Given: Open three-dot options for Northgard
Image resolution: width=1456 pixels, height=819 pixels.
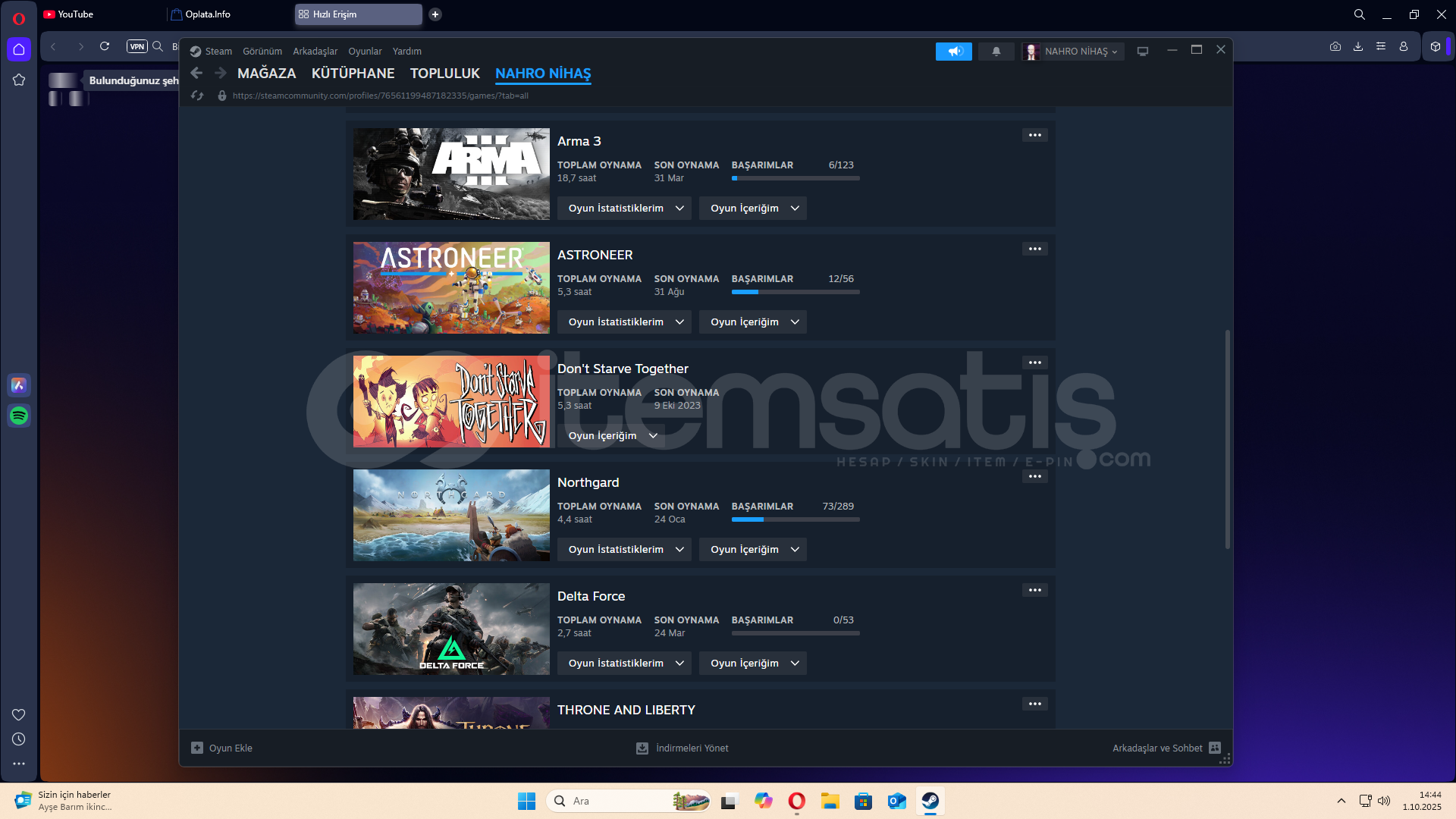Looking at the screenshot, I should (x=1034, y=476).
